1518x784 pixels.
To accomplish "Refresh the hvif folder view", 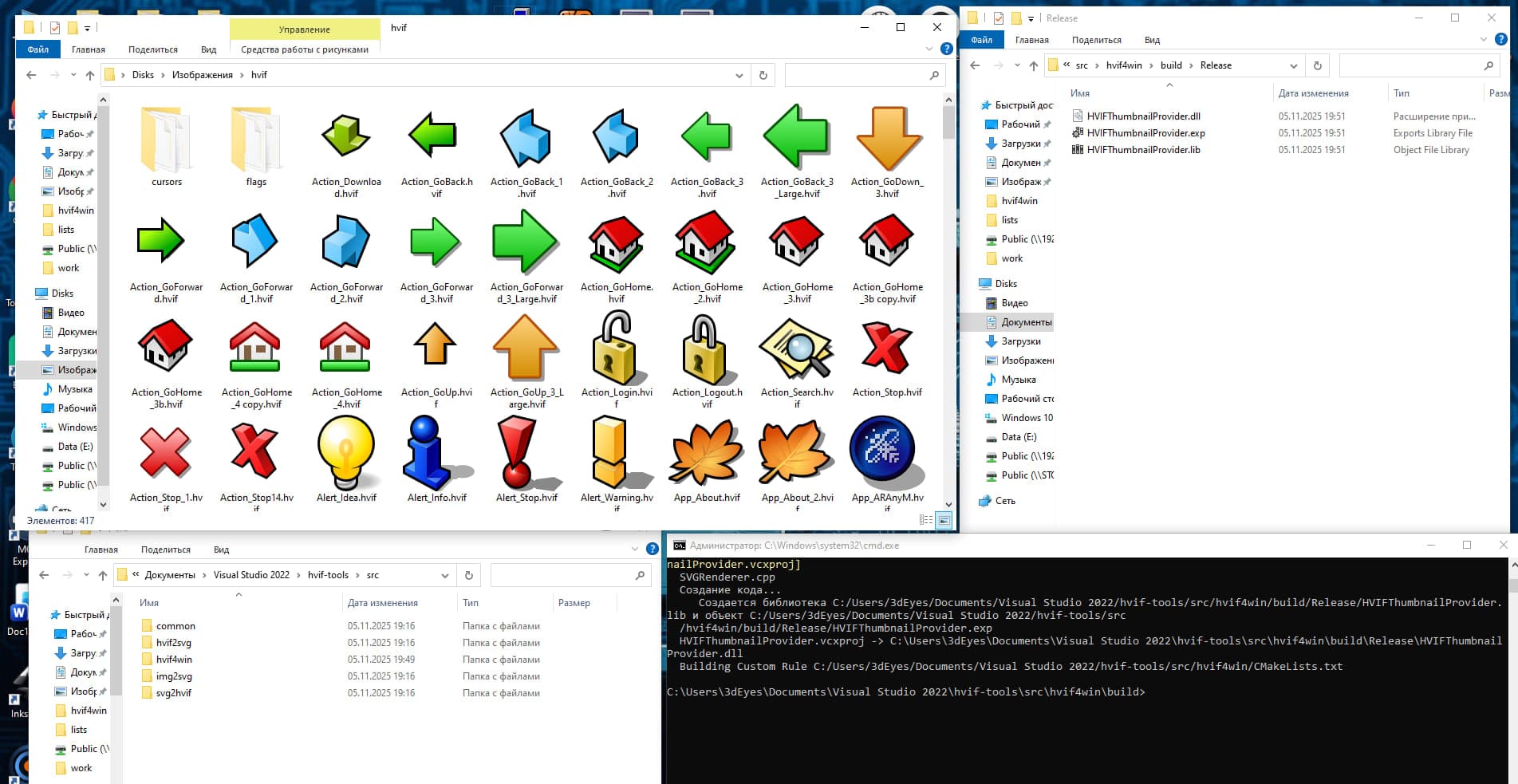I will click(x=763, y=75).
